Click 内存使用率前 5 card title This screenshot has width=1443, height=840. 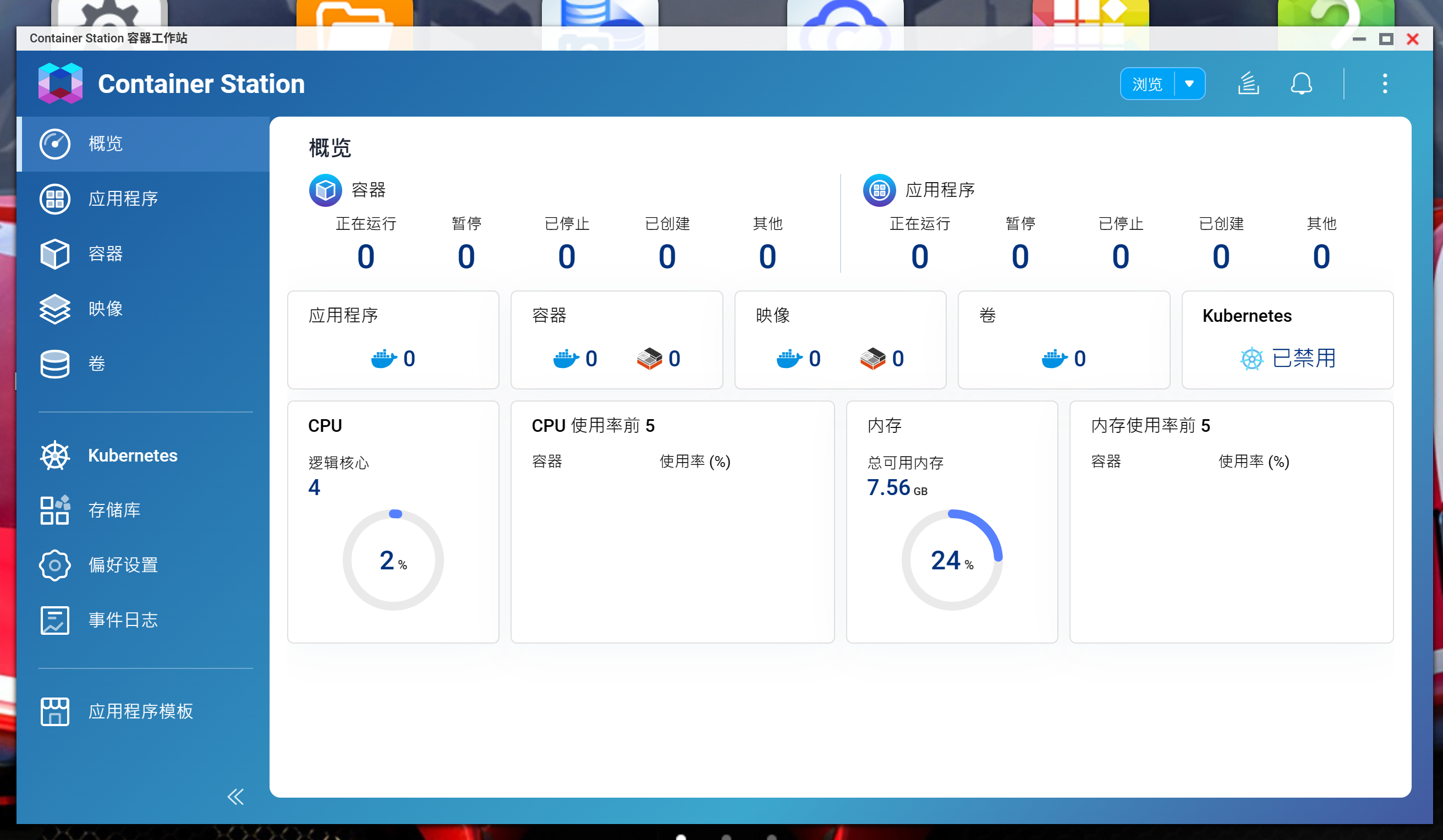click(x=1150, y=425)
